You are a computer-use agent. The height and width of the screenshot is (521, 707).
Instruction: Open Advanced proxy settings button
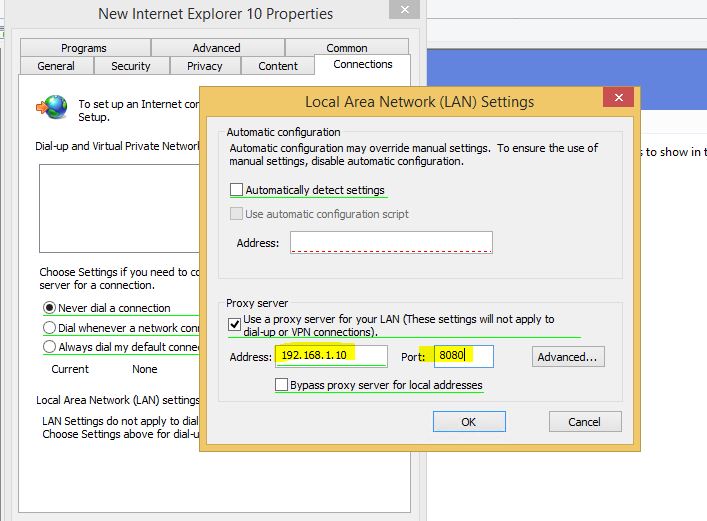tap(568, 357)
